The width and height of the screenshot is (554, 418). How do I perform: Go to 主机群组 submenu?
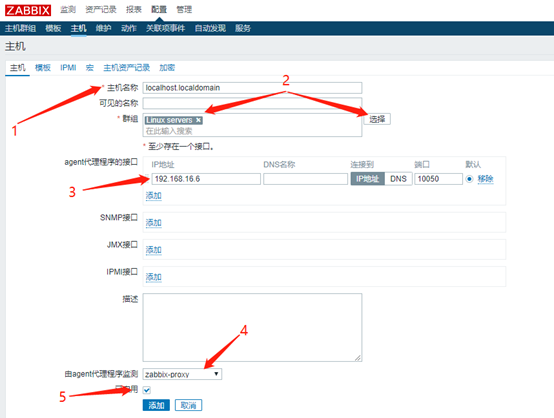coord(20,28)
